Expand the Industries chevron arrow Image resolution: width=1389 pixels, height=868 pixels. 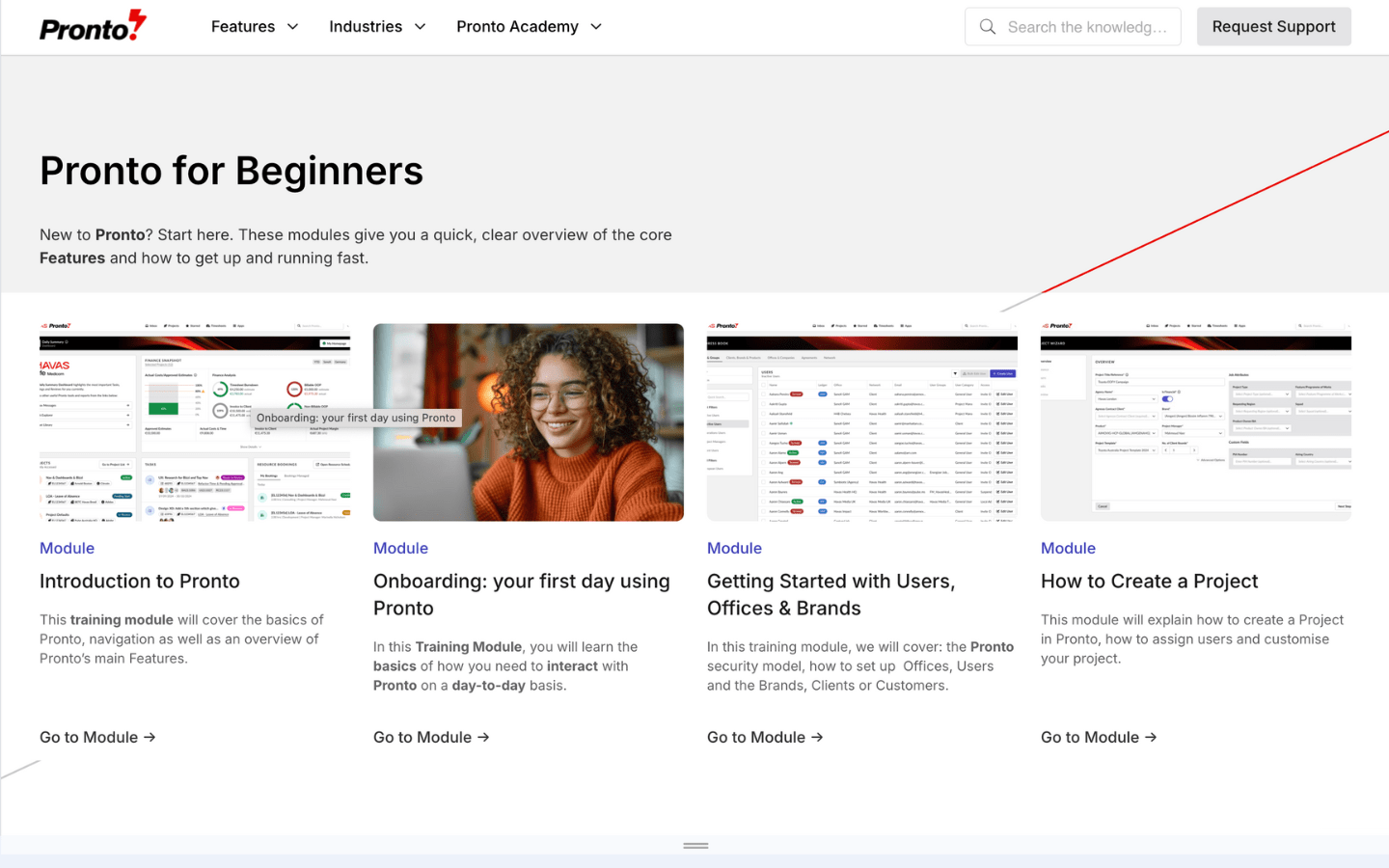420,27
